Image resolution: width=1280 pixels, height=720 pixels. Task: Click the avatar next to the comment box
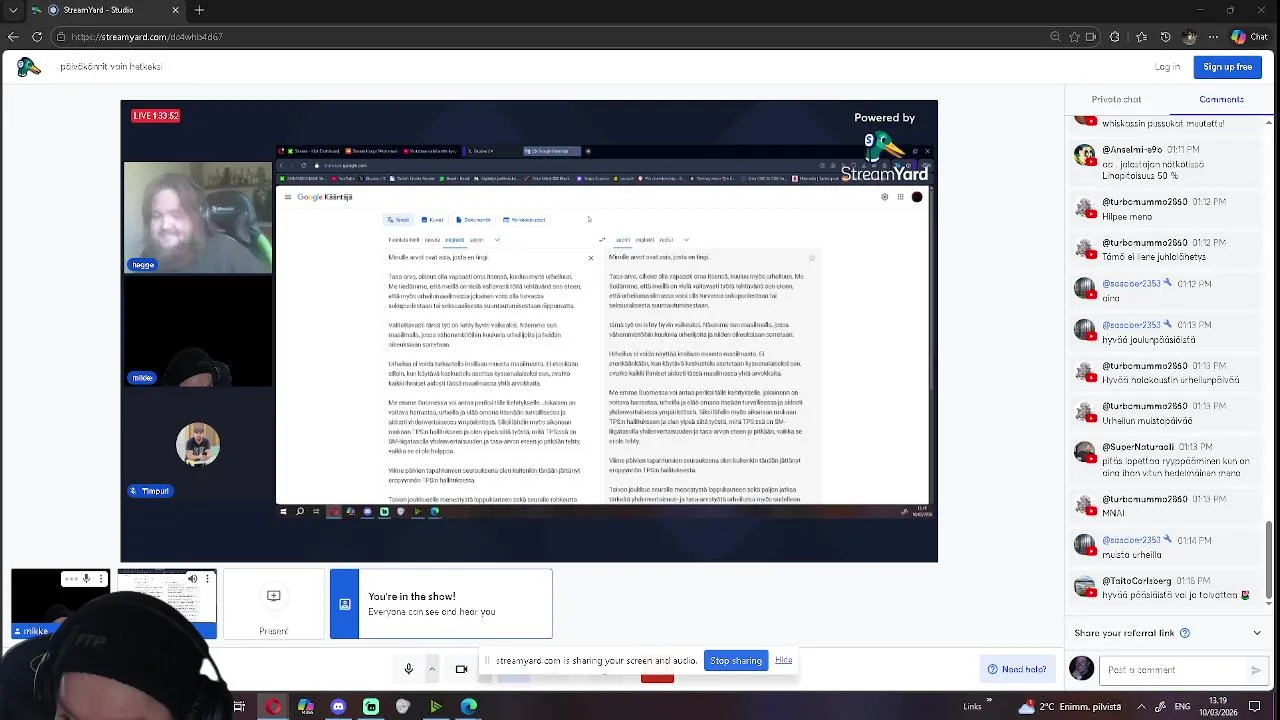click(1081, 669)
